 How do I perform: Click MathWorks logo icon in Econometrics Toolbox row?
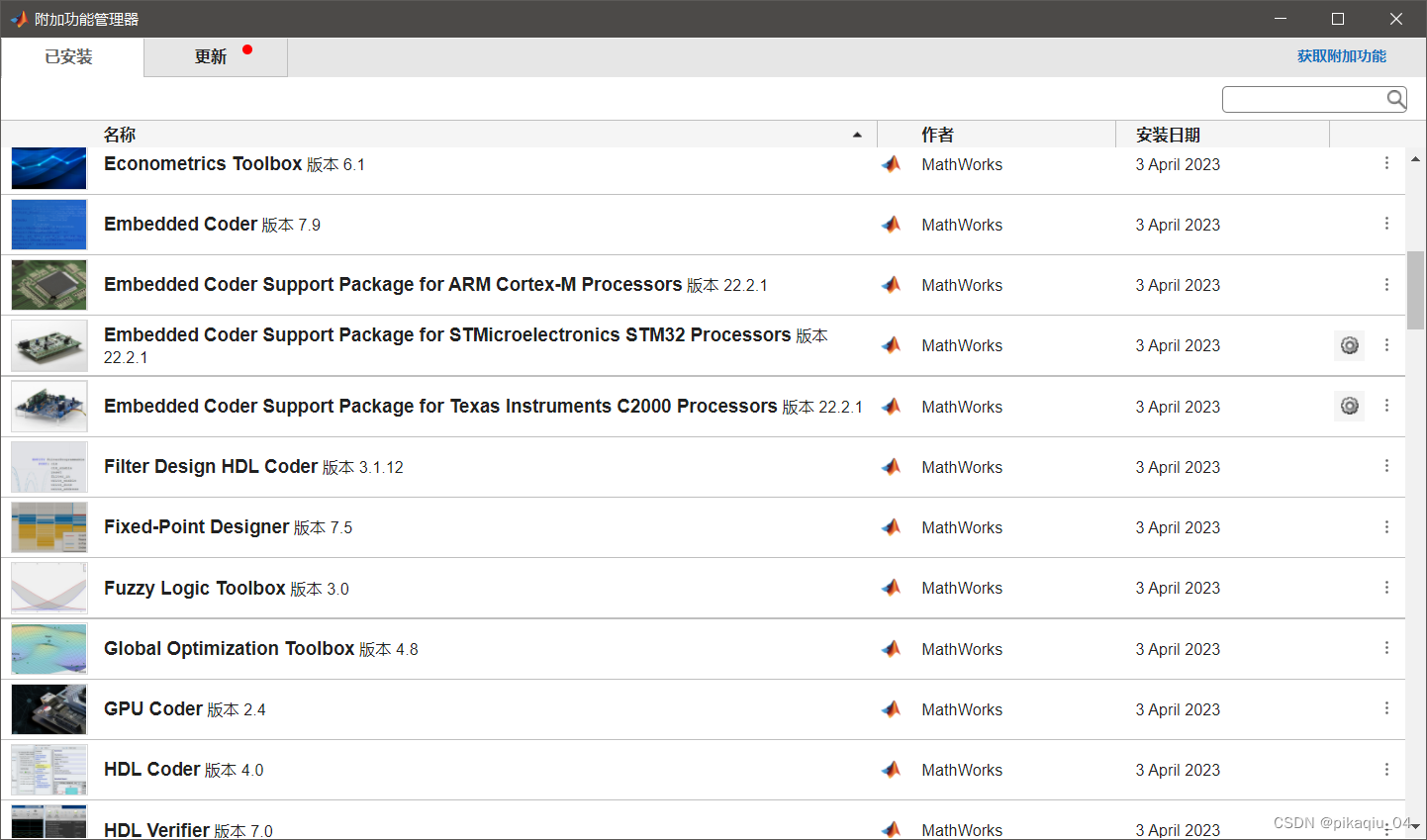coord(891,163)
